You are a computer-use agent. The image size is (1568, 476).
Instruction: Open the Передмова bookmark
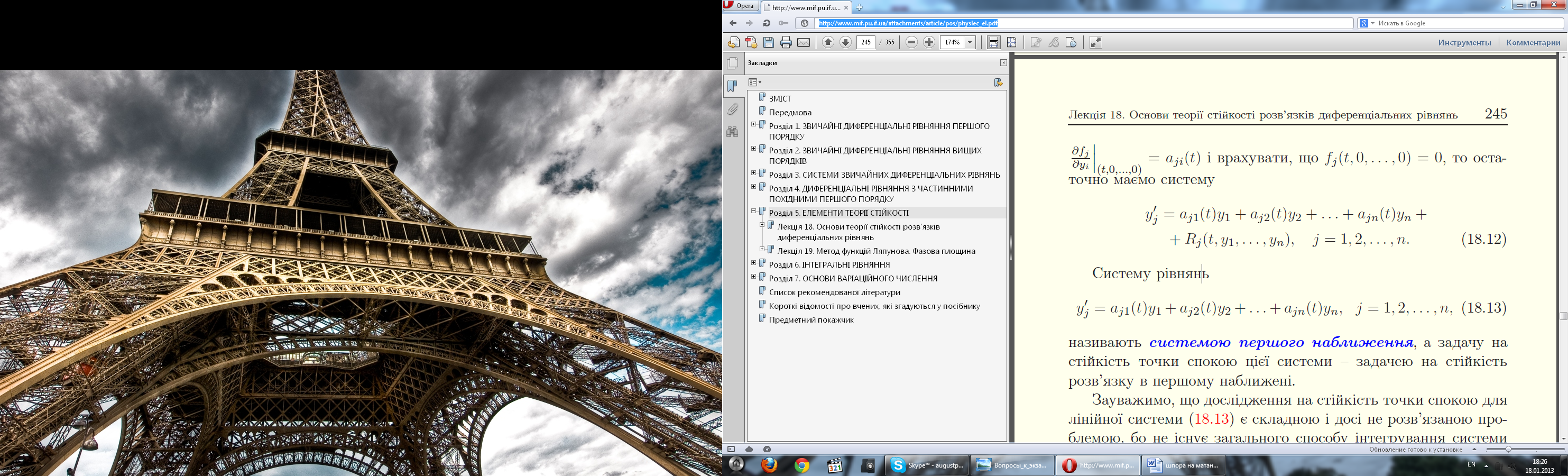click(x=790, y=113)
